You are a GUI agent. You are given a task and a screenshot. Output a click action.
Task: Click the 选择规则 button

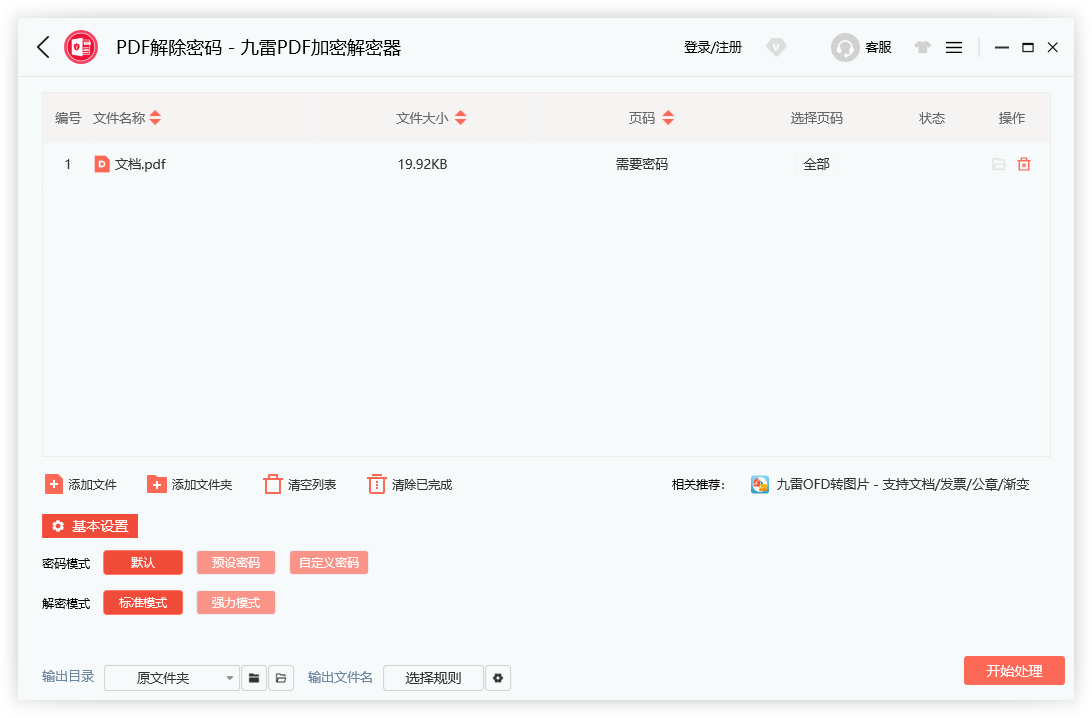pos(433,678)
